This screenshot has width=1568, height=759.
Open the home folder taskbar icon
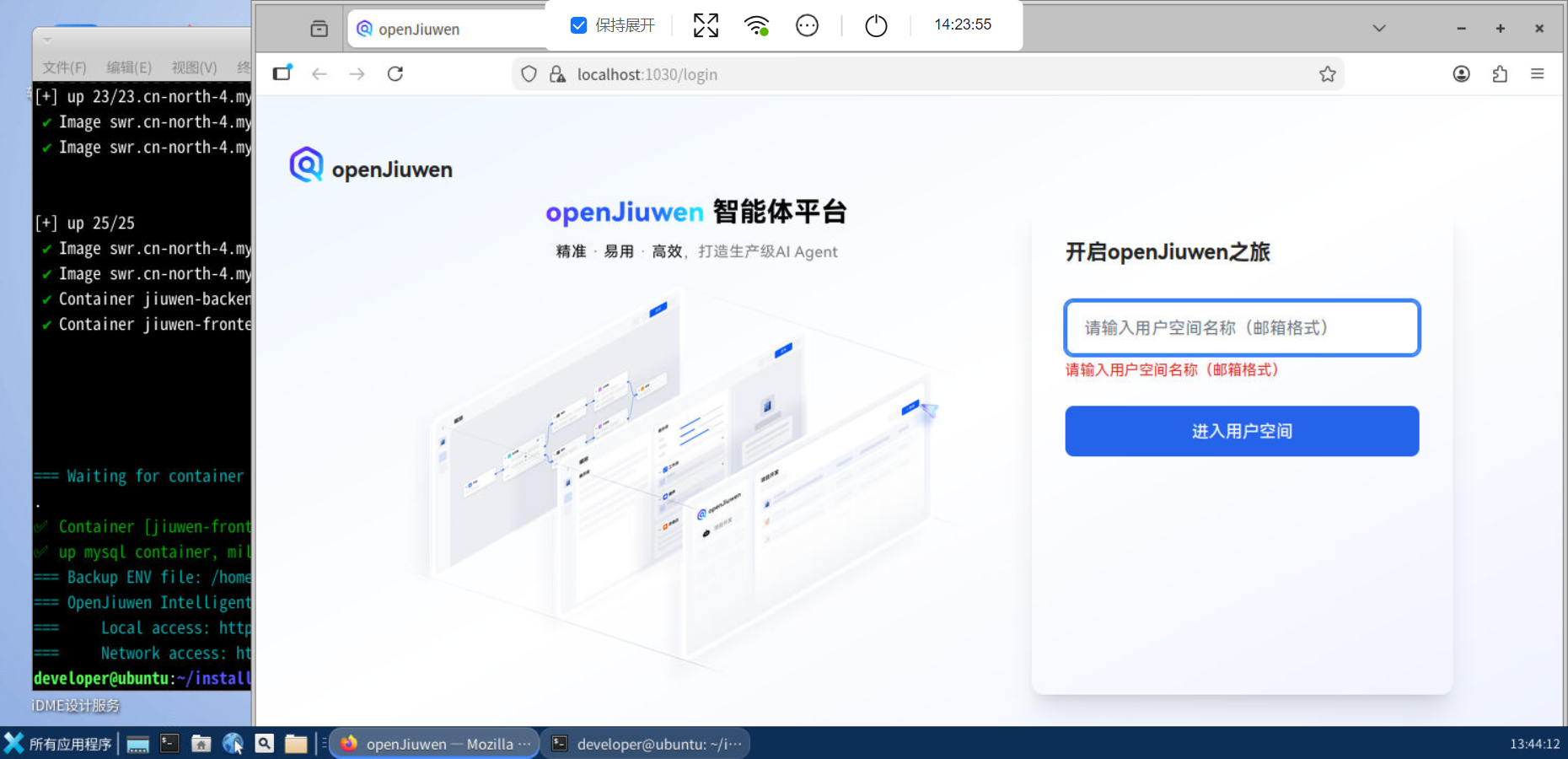click(x=201, y=744)
